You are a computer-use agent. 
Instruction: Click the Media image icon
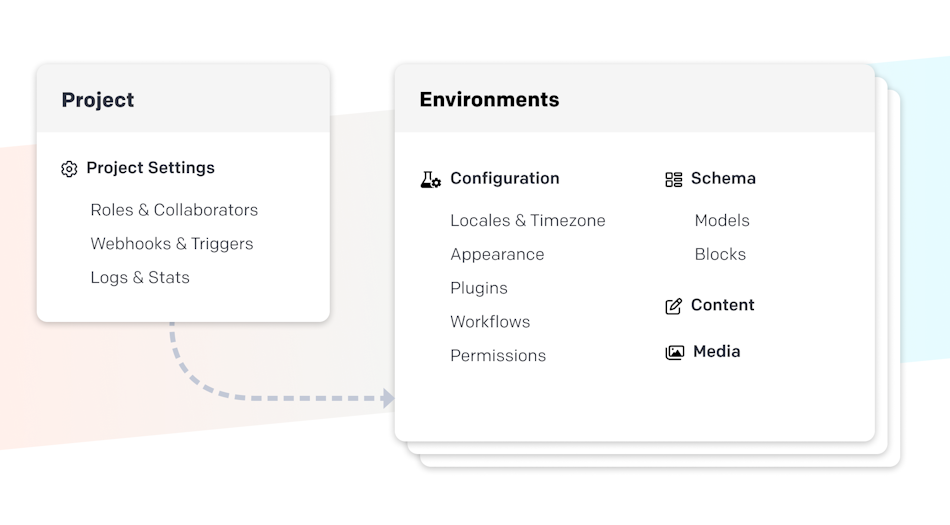[x=674, y=352]
